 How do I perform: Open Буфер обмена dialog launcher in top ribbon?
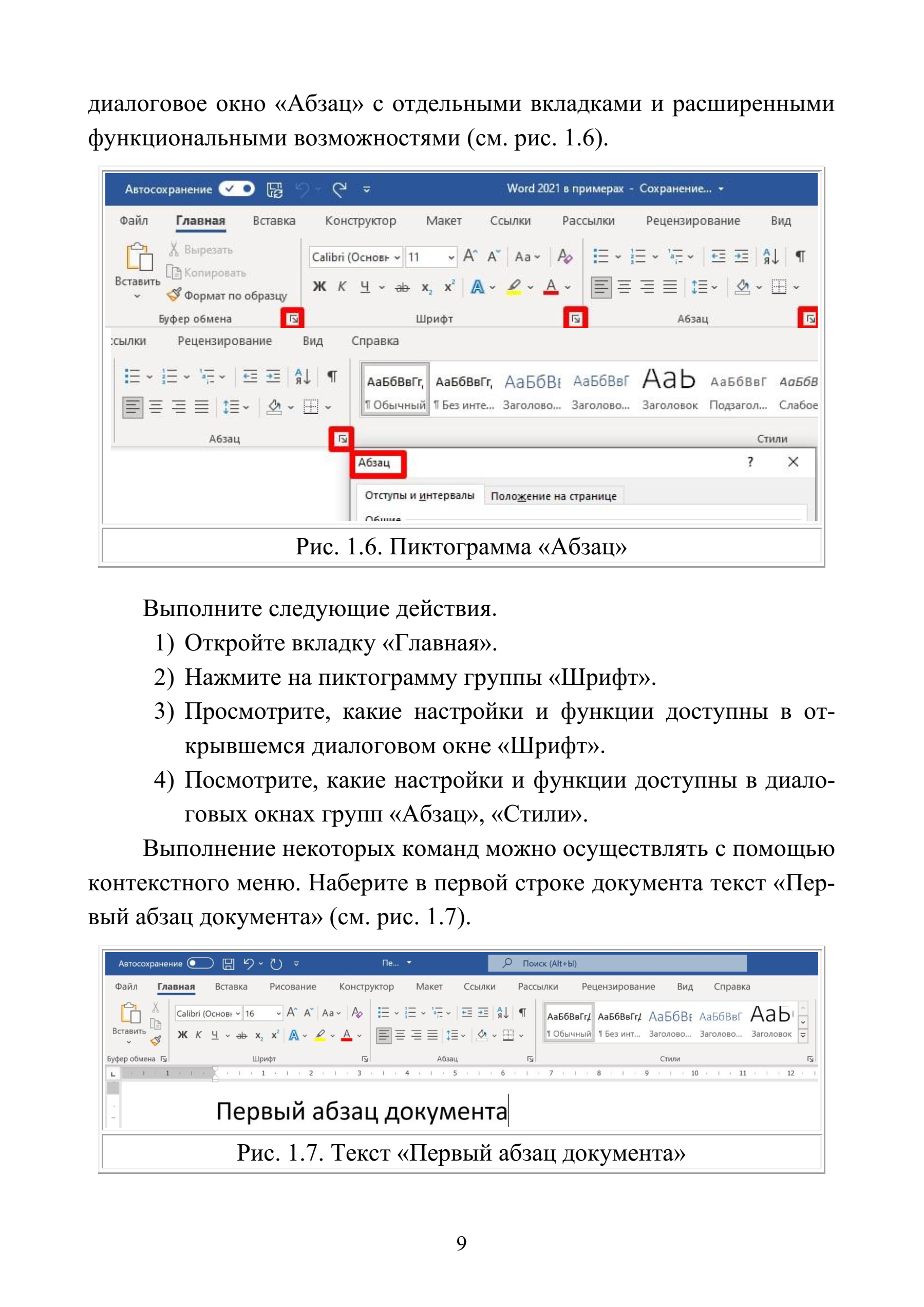(x=293, y=318)
